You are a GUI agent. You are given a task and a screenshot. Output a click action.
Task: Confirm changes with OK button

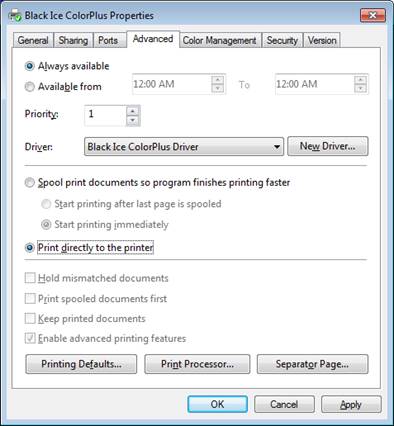pyautogui.click(x=217, y=404)
